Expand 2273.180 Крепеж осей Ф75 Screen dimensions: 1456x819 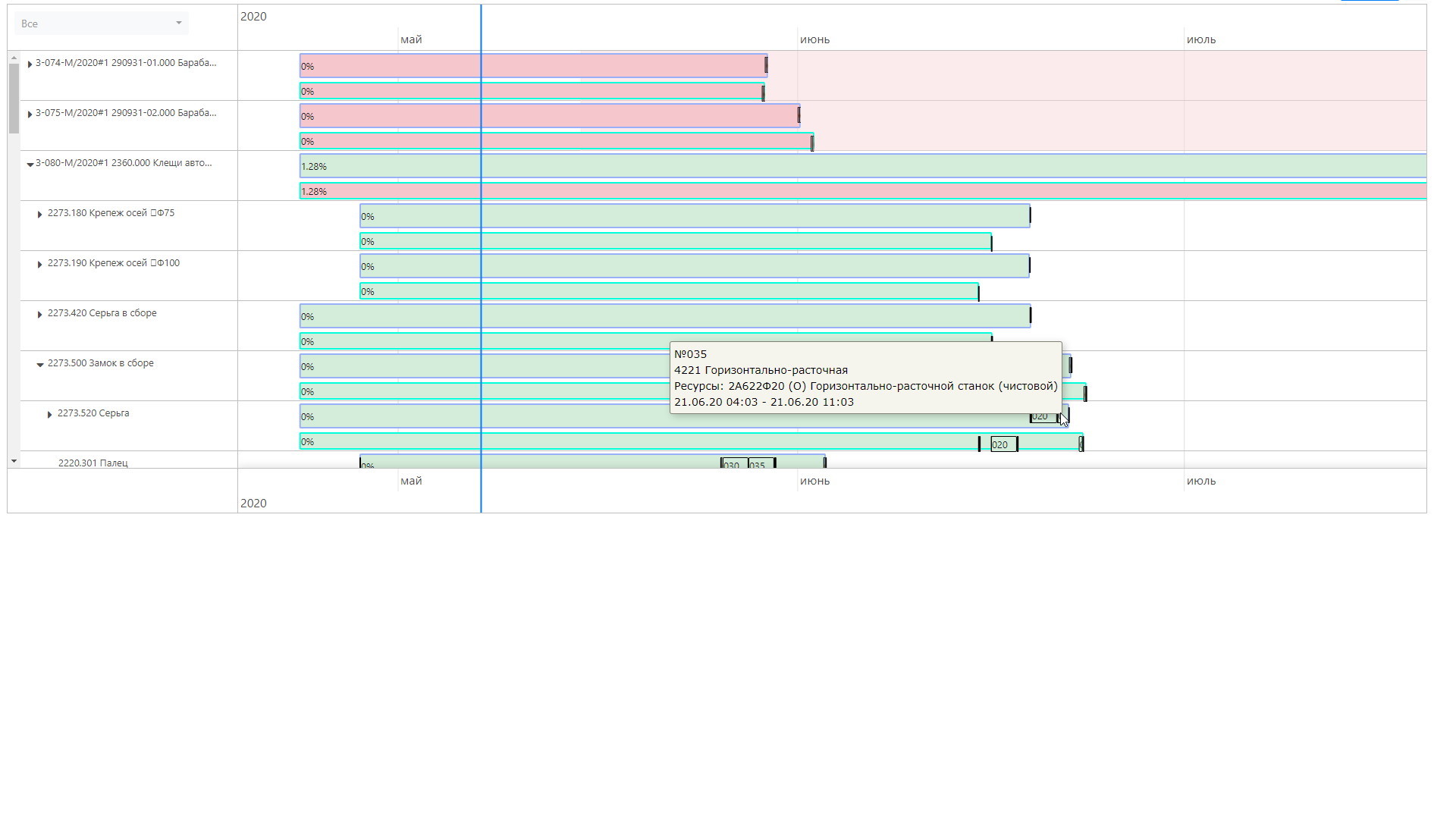click(39, 215)
